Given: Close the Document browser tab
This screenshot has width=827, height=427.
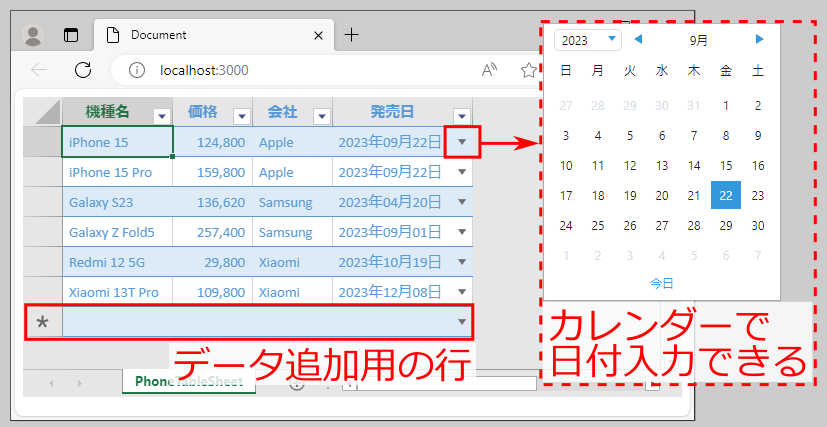Looking at the screenshot, I should click(318, 35).
